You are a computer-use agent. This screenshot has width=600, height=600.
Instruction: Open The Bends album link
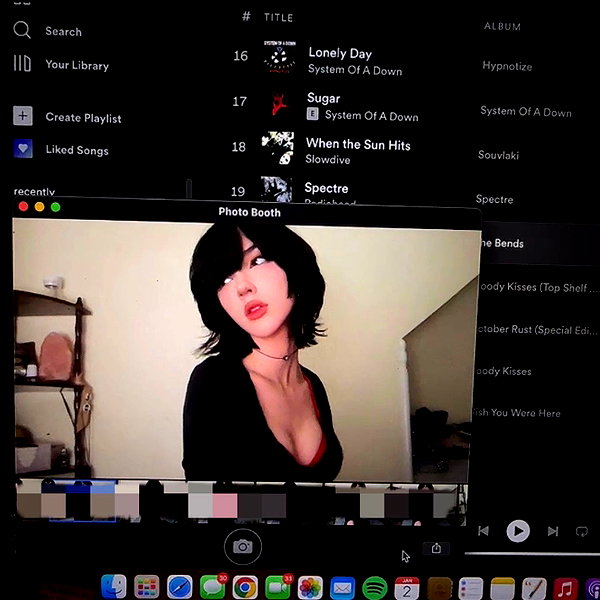point(502,243)
